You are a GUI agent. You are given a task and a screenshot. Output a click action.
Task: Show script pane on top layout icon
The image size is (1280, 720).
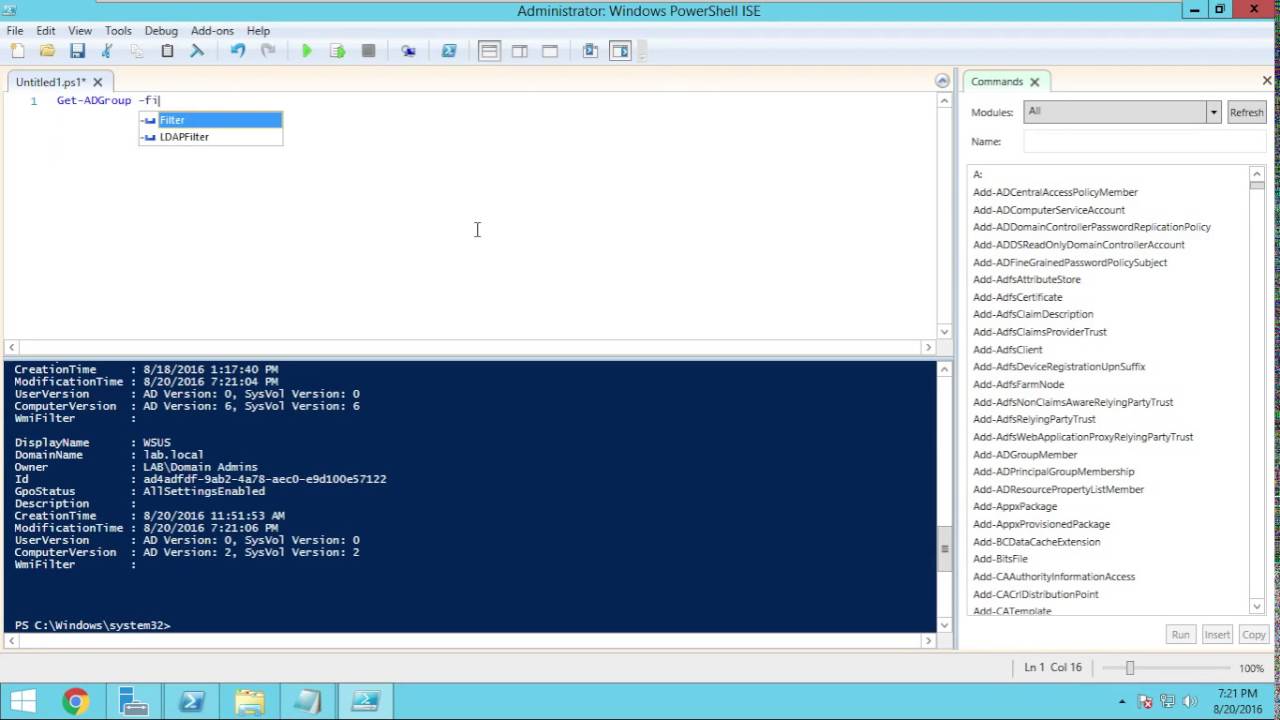tap(489, 51)
